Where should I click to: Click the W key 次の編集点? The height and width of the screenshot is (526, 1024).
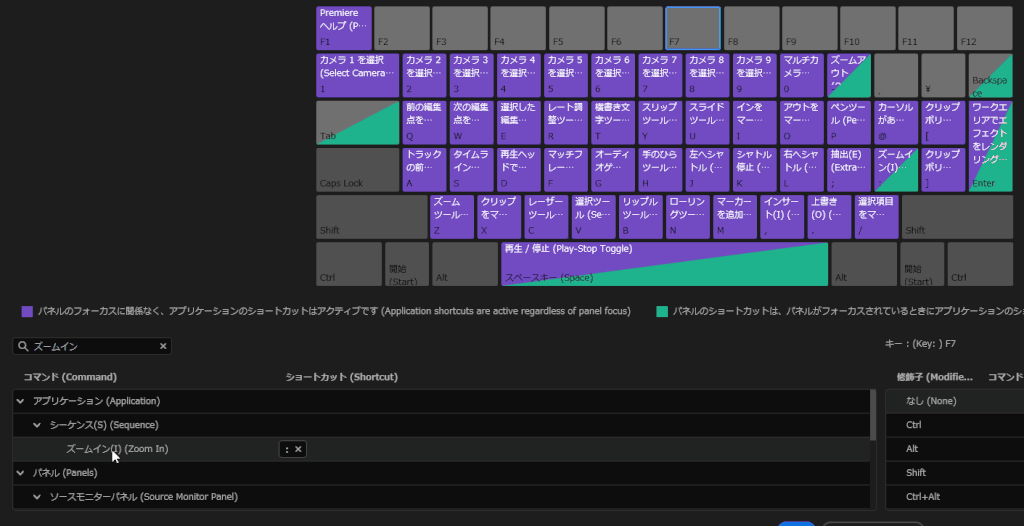472,123
